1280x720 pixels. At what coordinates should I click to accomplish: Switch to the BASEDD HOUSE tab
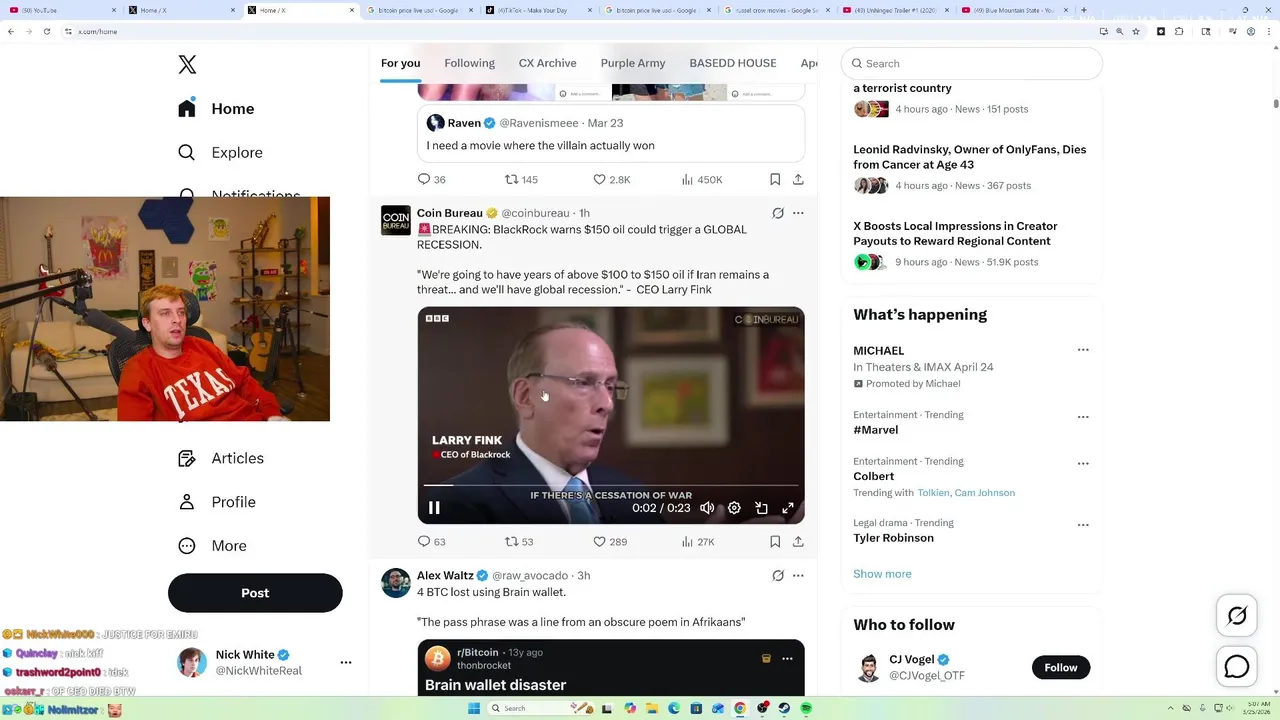733,63
